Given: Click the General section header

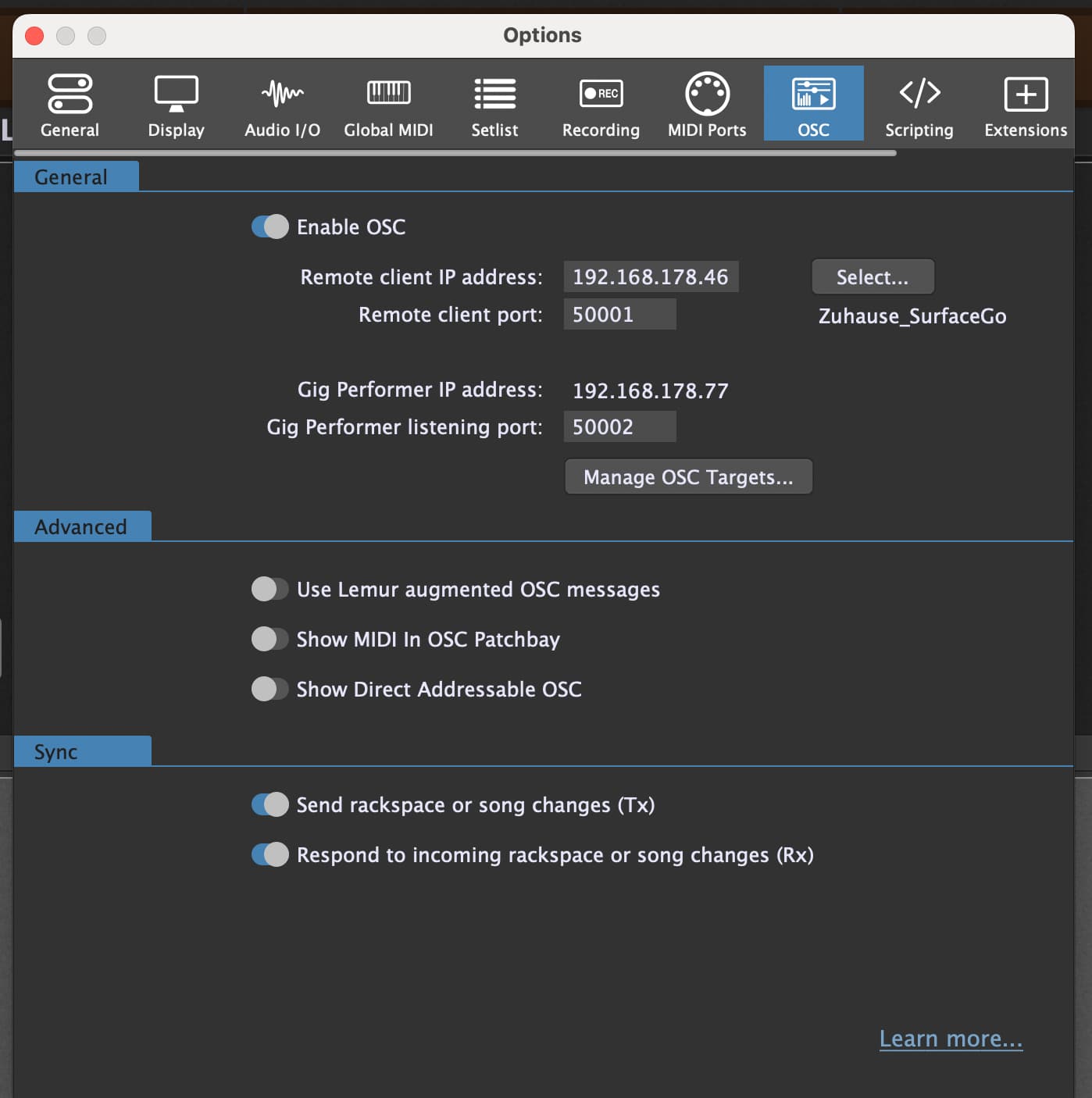Looking at the screenshot, I should 76,176.
